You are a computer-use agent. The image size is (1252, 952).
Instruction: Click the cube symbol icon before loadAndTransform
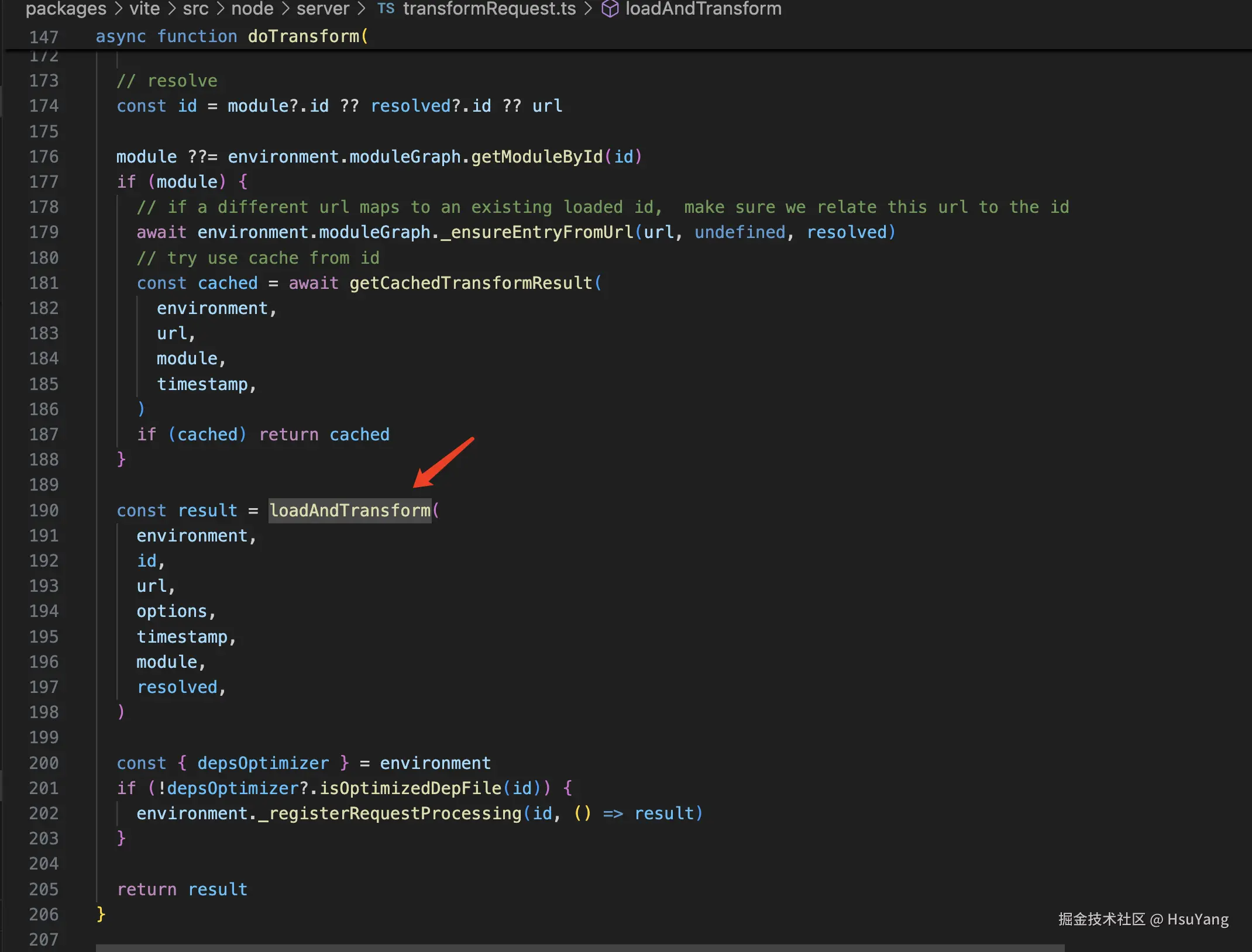click(610, 9)
